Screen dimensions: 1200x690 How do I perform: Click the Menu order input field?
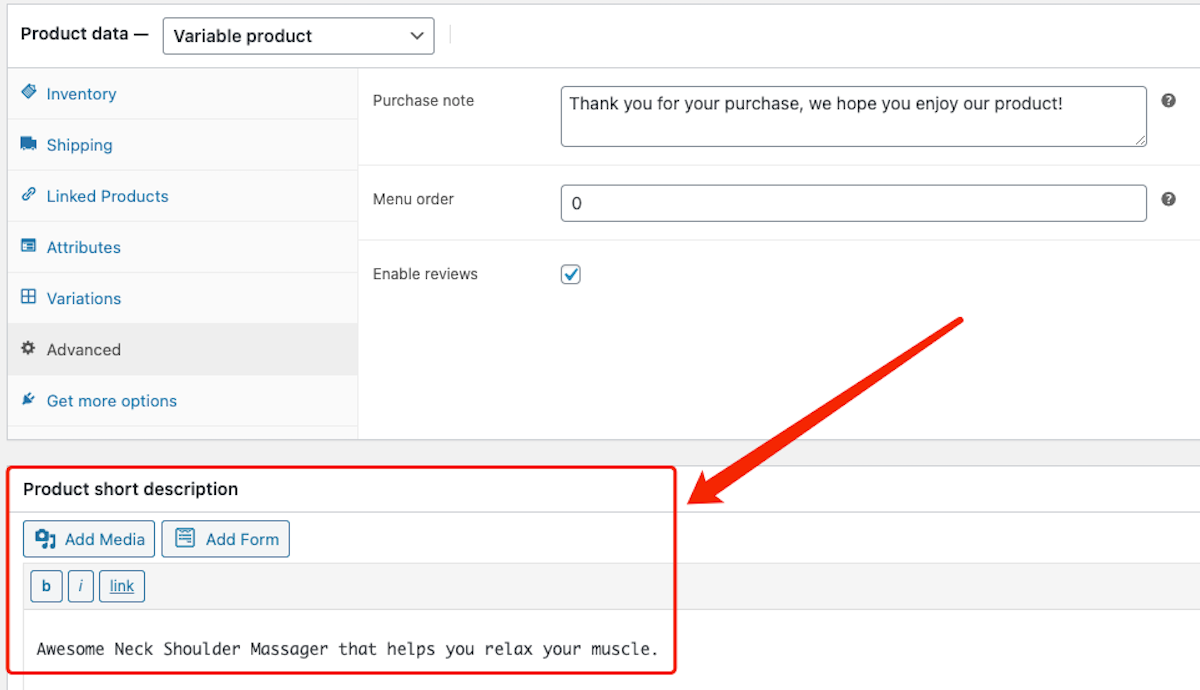tap(853, 203)
